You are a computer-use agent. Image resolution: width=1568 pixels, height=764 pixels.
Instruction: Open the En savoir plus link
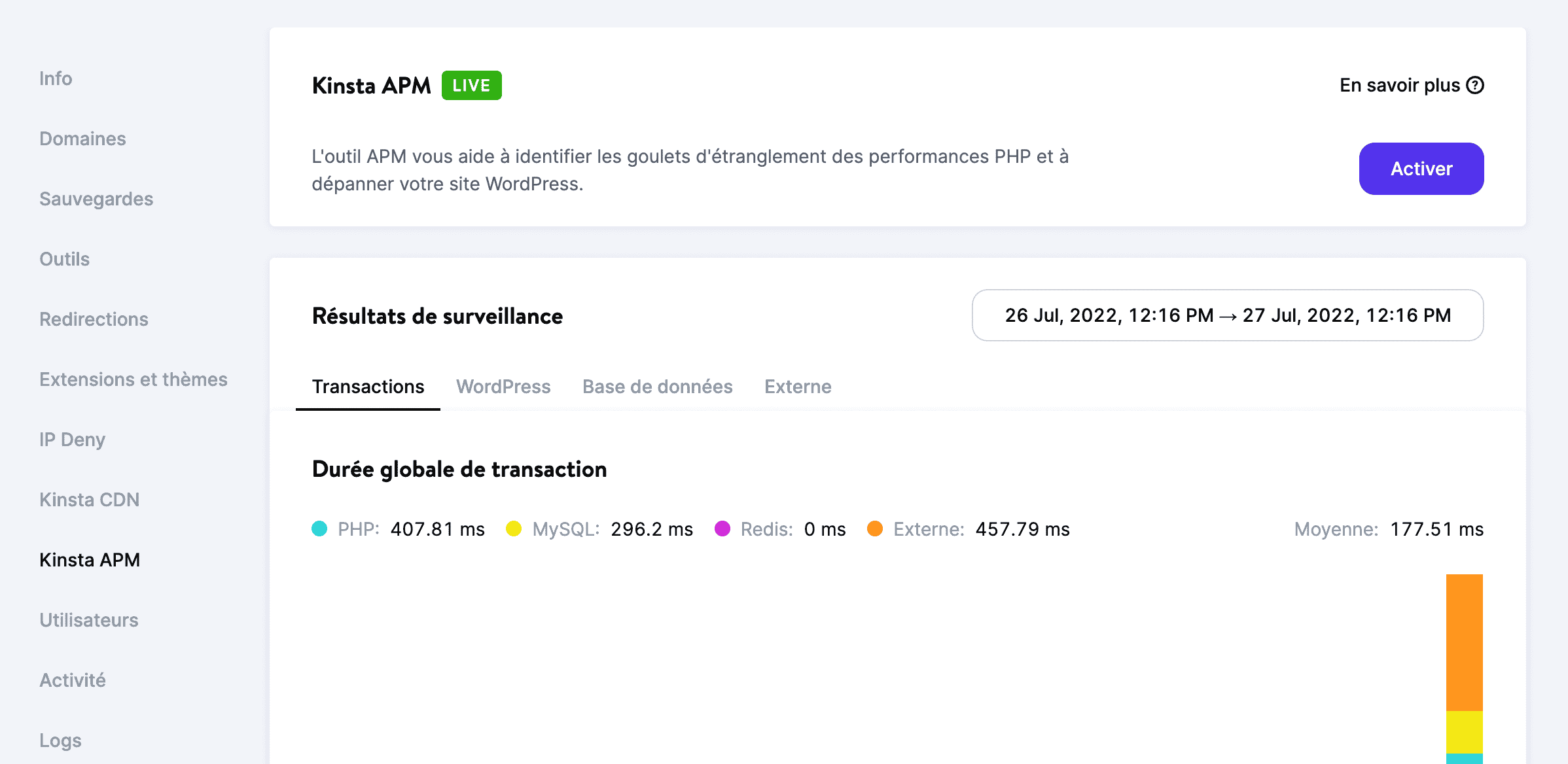[x=1399, y=85]
